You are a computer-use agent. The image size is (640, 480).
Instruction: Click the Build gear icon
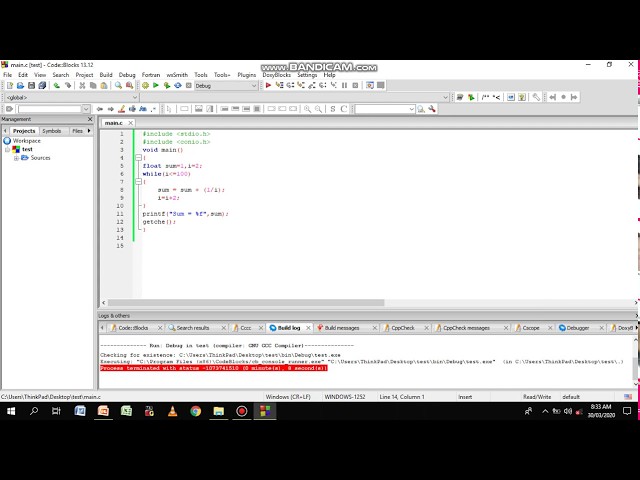point(145,85)
